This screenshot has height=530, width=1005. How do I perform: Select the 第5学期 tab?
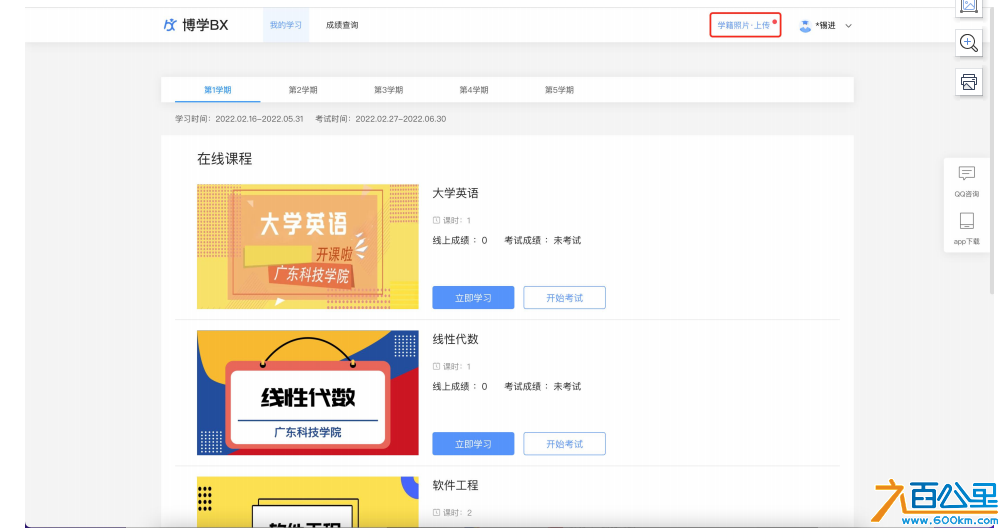pos(559,90)
